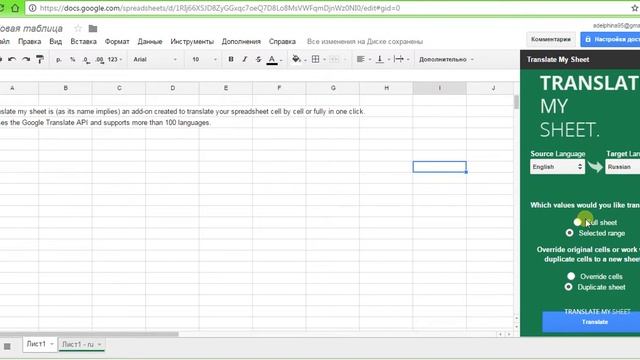Open the Вид menu
The height and width of the screenshot is (360, 640).
56,42
